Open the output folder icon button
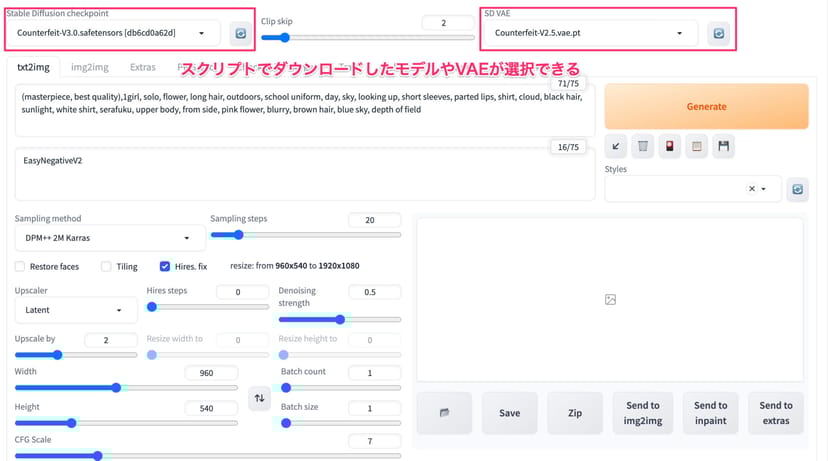 click(x=442, y=413)
